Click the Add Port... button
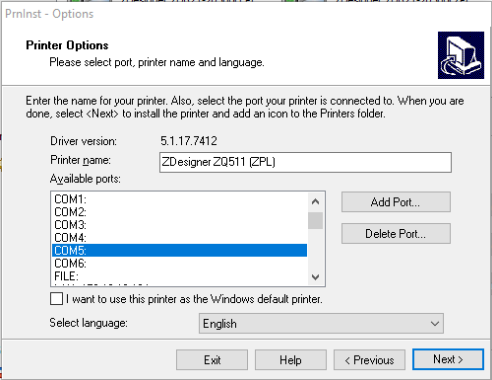The width and height of the screenshot is (492, 380). tap(396, 202)
